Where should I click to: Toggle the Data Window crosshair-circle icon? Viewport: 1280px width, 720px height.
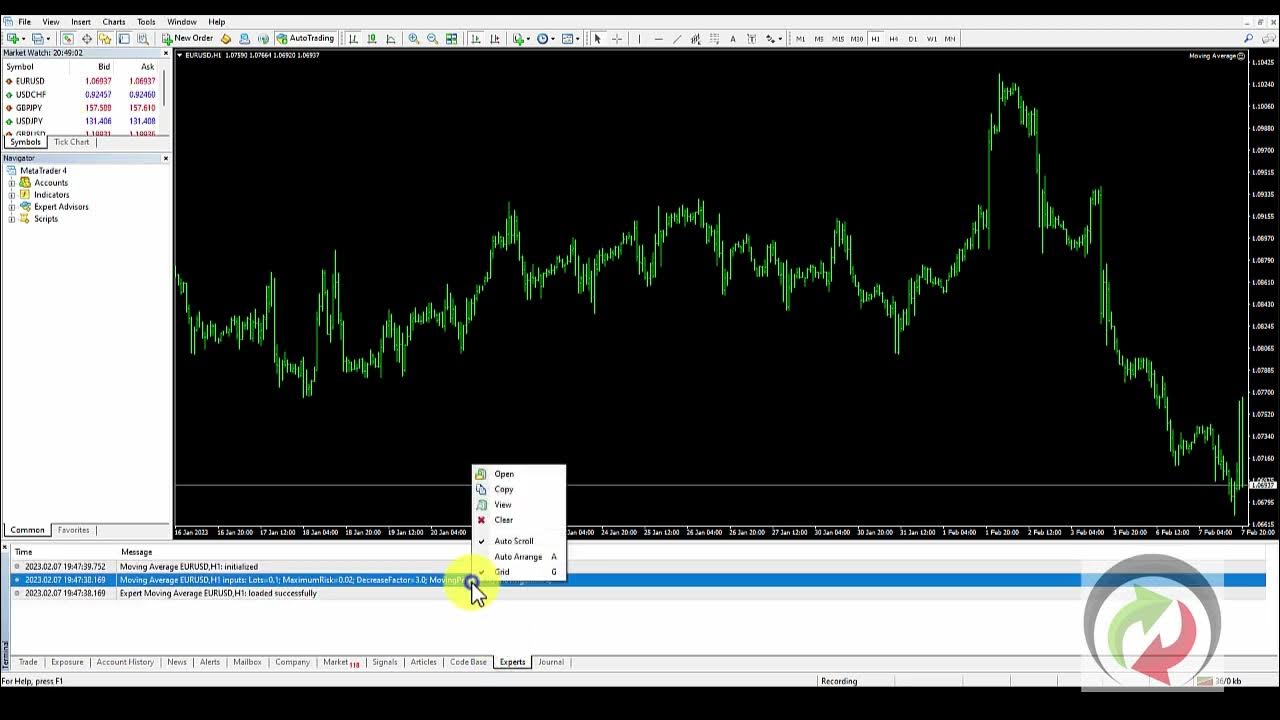(87, 39)
